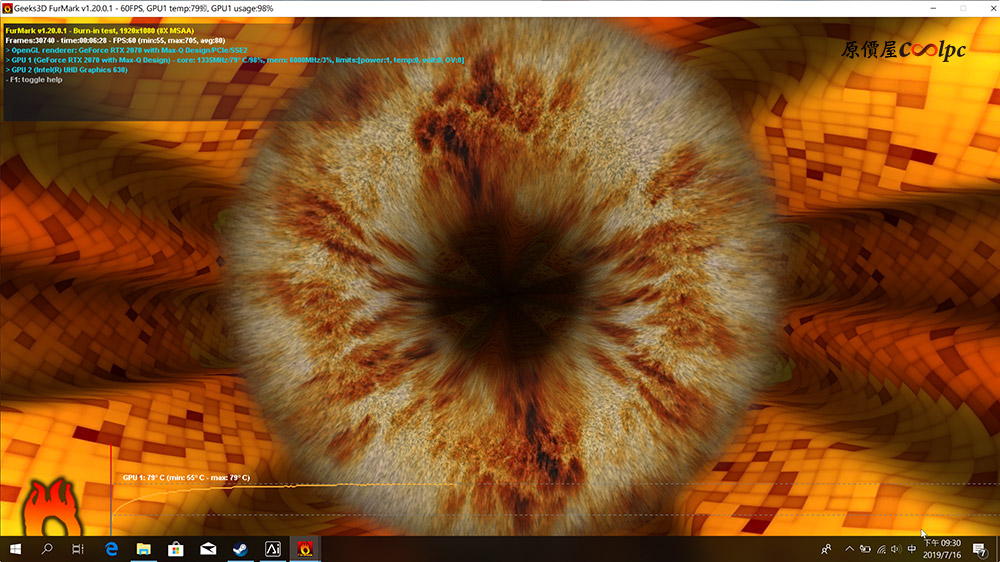Click the show desktop strip on taskbar
The image size is (1000, 562).
click(998, 549)
